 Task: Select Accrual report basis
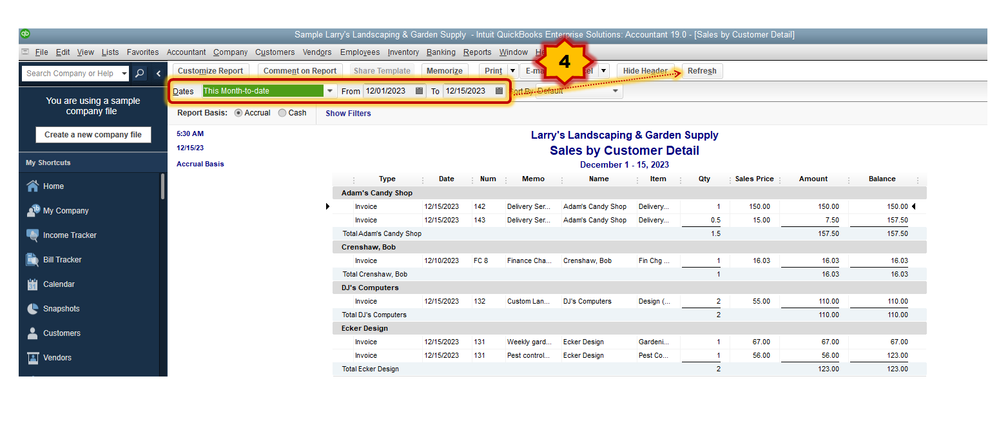coord(239,113)
